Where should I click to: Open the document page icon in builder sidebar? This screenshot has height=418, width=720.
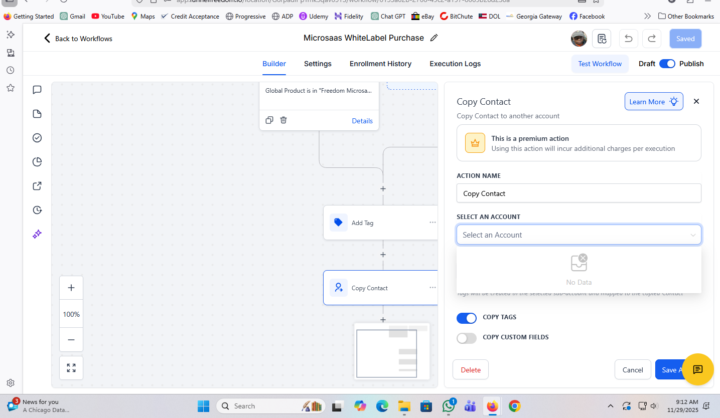37,114
